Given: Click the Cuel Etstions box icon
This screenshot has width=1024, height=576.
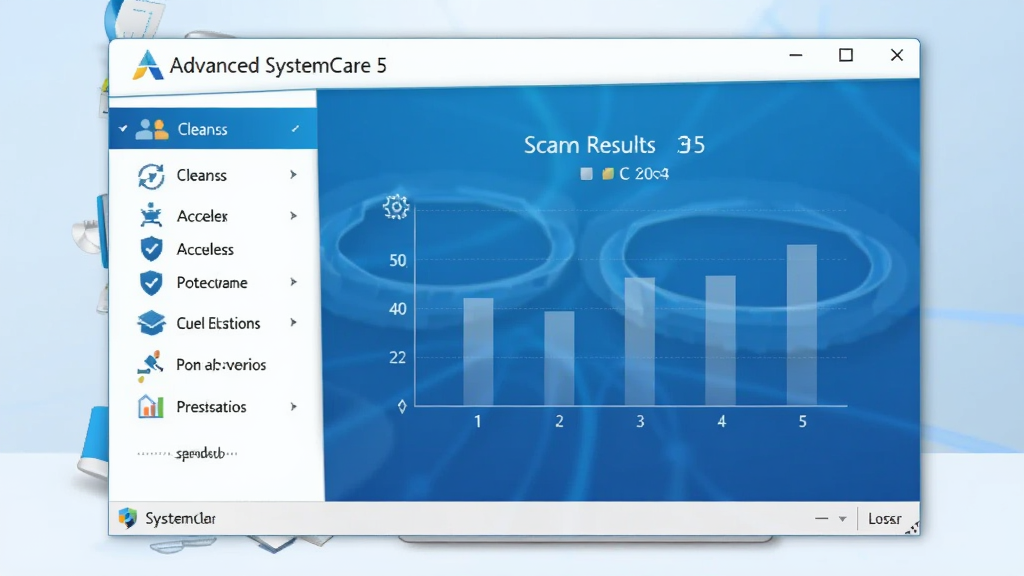Looking at the screenshot, I should 152,323.
